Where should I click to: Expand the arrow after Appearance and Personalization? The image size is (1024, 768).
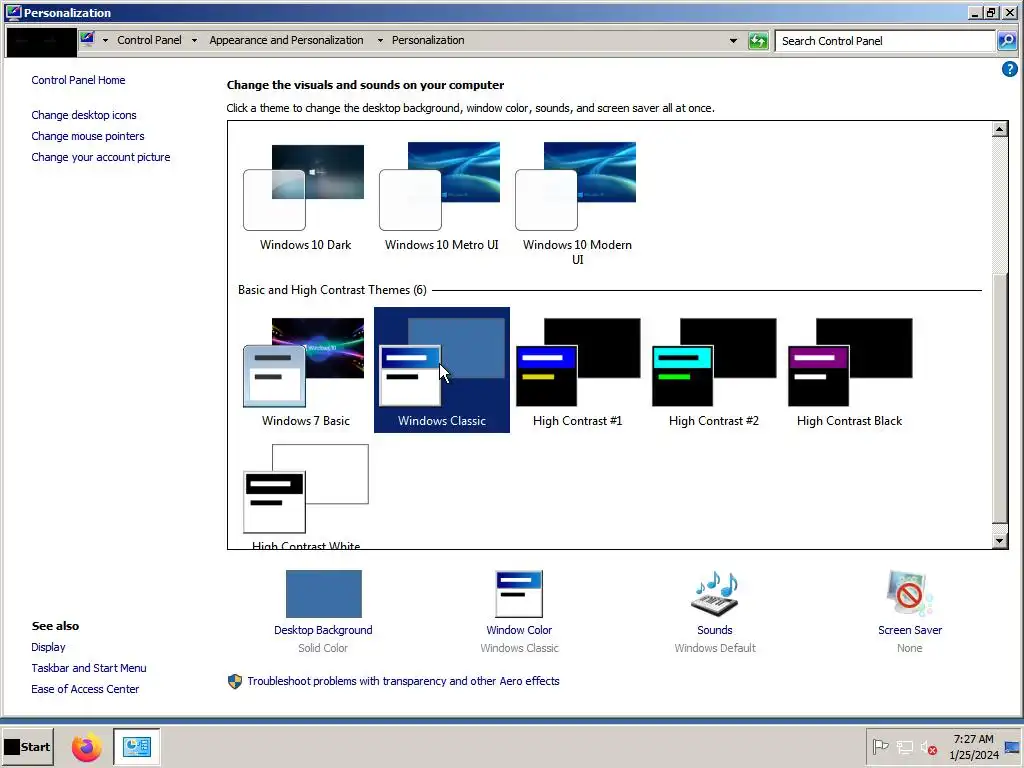click(x=380, y=40)
